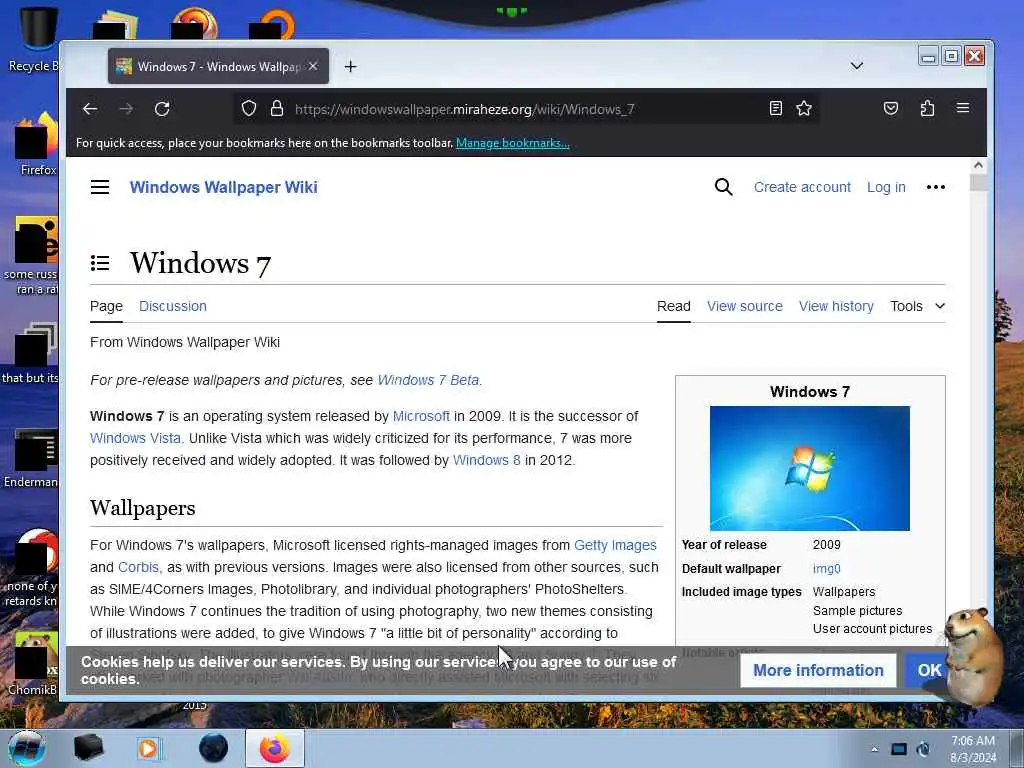
Task: Open the Microsoft article link
Action: [x=421, y=416]
